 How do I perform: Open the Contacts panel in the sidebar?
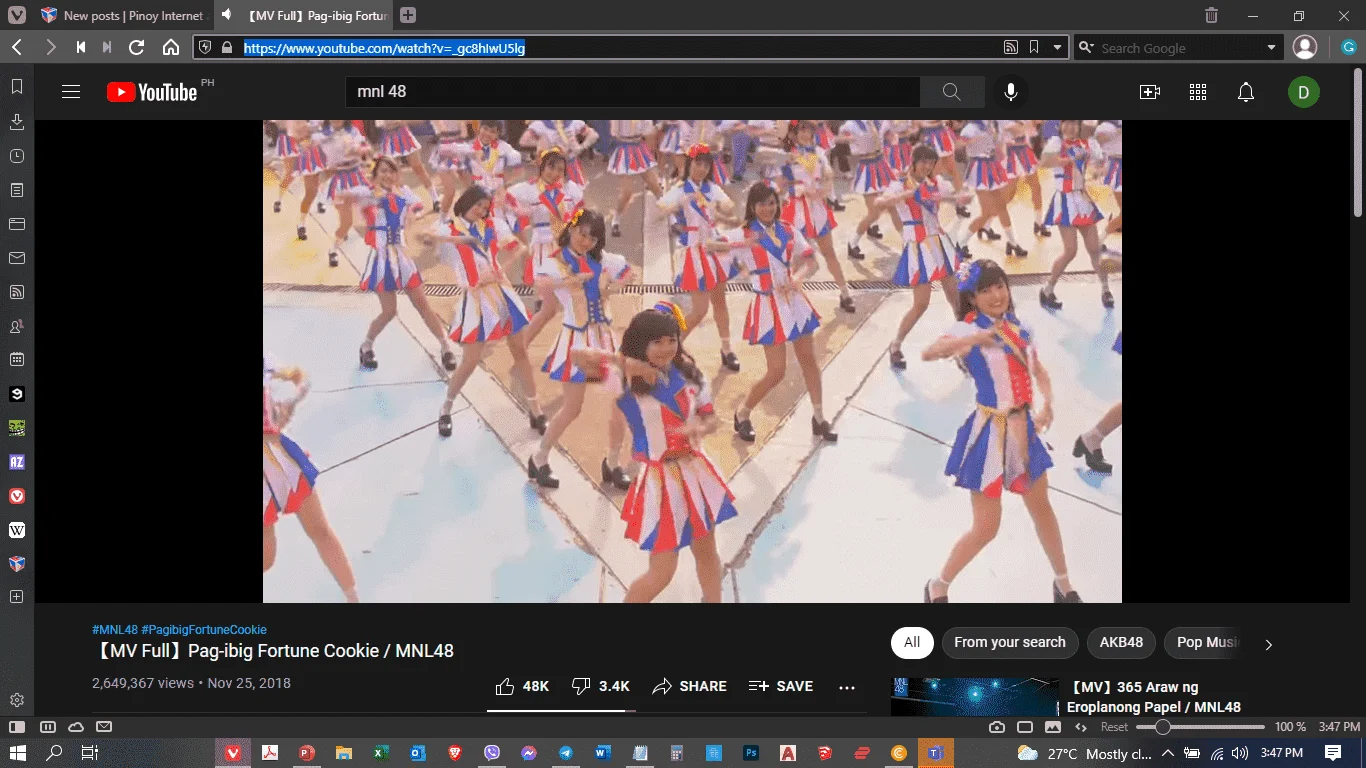(x=17, y=326)
